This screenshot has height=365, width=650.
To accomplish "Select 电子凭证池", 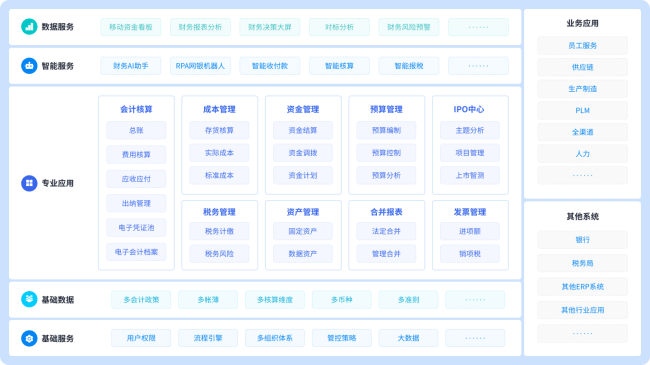I will coord(136,228).
